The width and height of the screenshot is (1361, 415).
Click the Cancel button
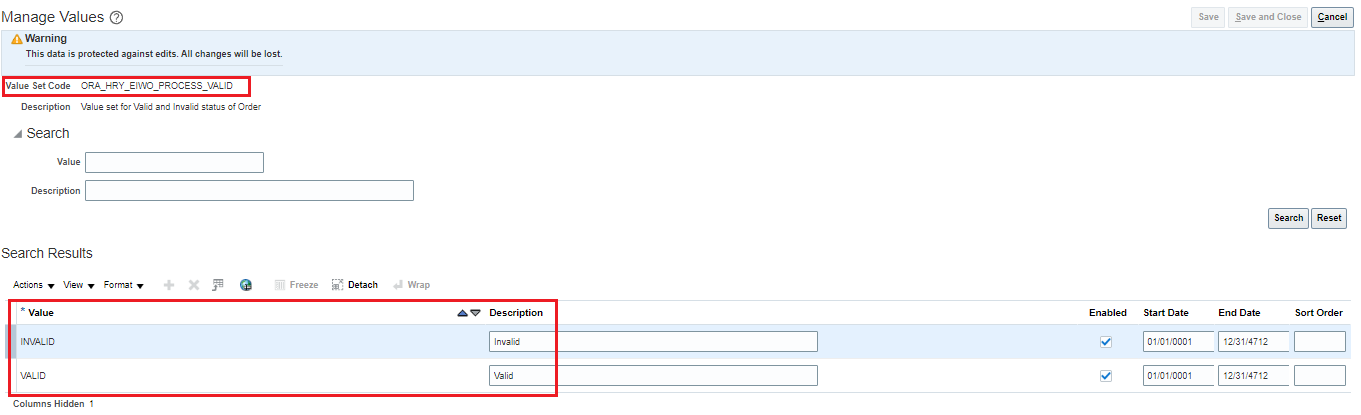[x=1332, y=17]
